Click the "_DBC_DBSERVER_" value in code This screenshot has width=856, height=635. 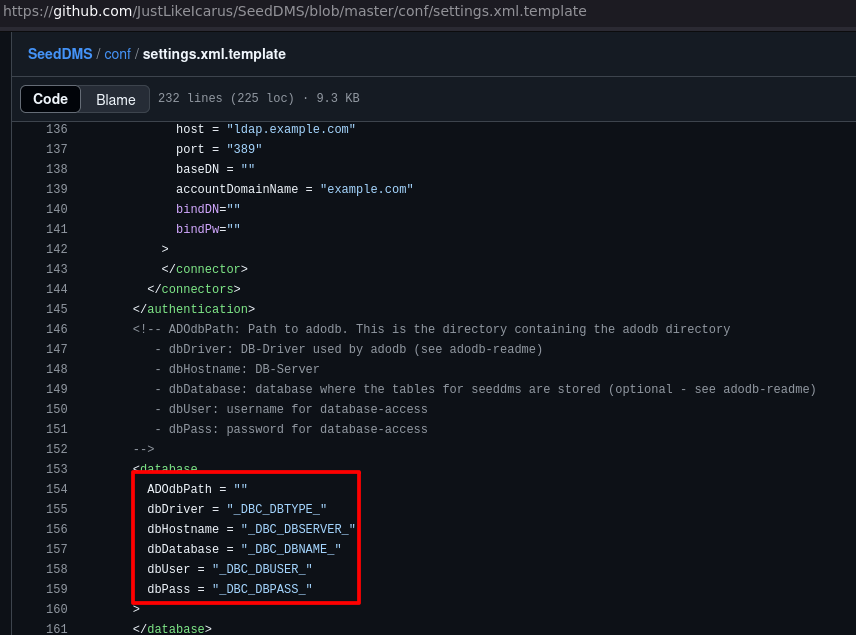(x=298, y=529)
